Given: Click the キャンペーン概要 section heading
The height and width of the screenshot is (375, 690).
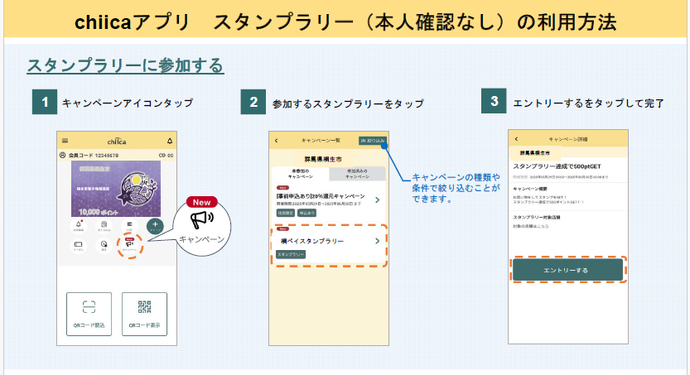Looking at the screenshot, I should 530,189.
